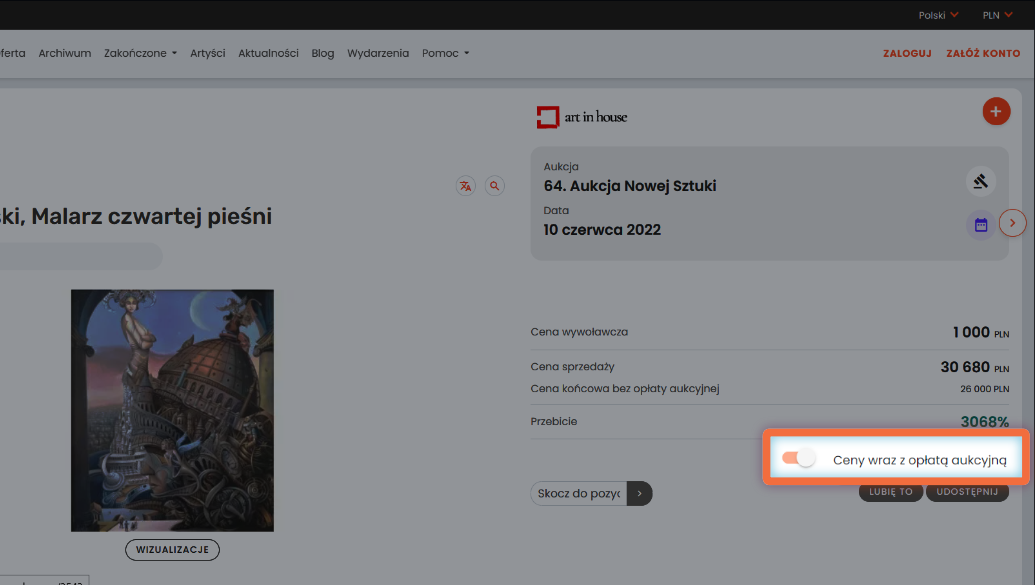
Task: Open Archiwum in navigation
Action: click(x=65, y=53)
